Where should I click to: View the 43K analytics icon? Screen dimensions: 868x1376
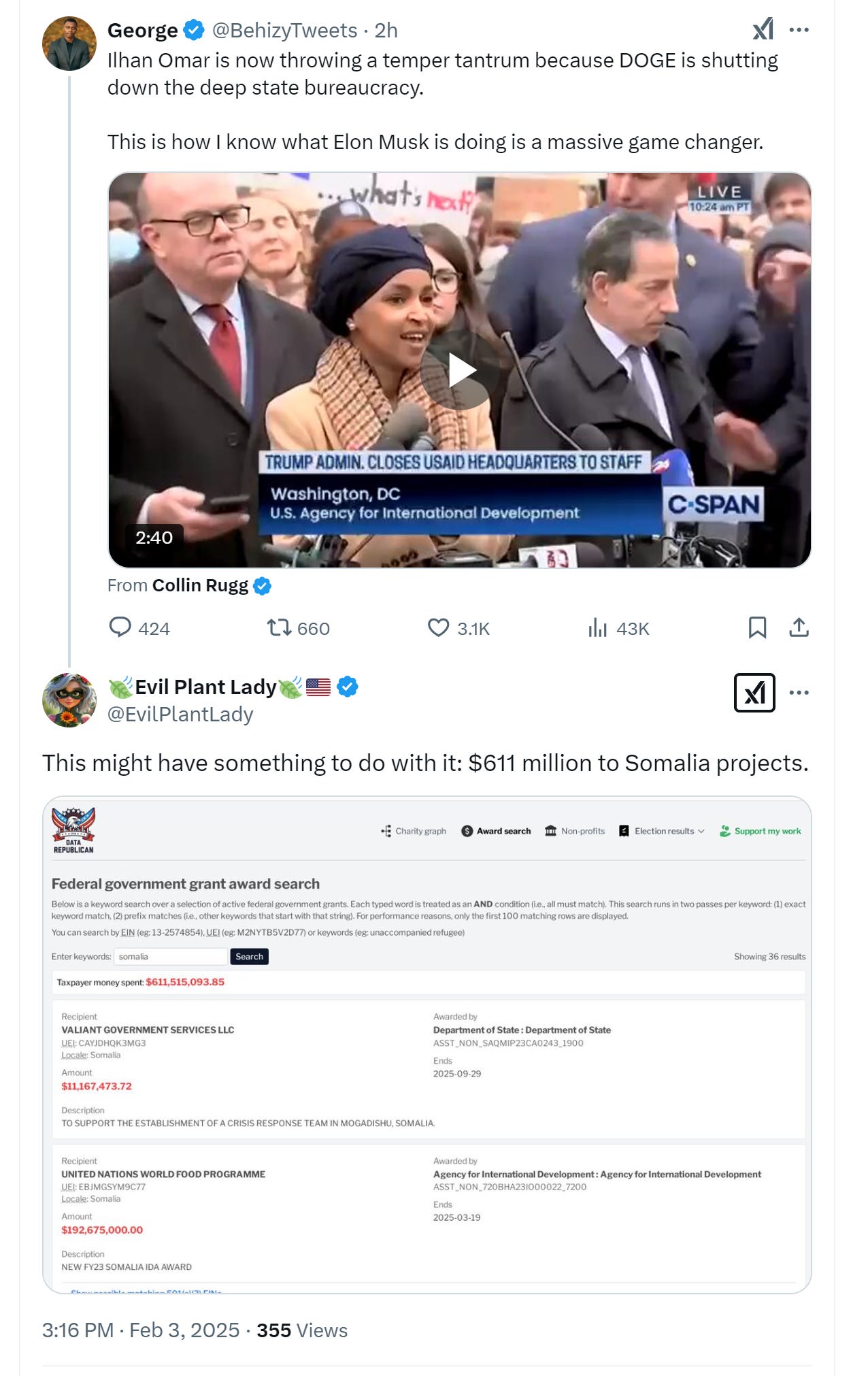click(597, 627)
